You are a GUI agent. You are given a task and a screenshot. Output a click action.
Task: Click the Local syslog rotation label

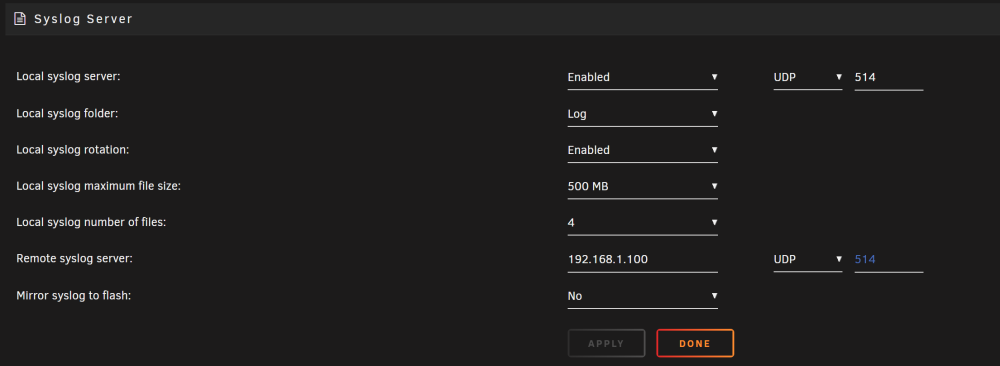coord(73,149)
